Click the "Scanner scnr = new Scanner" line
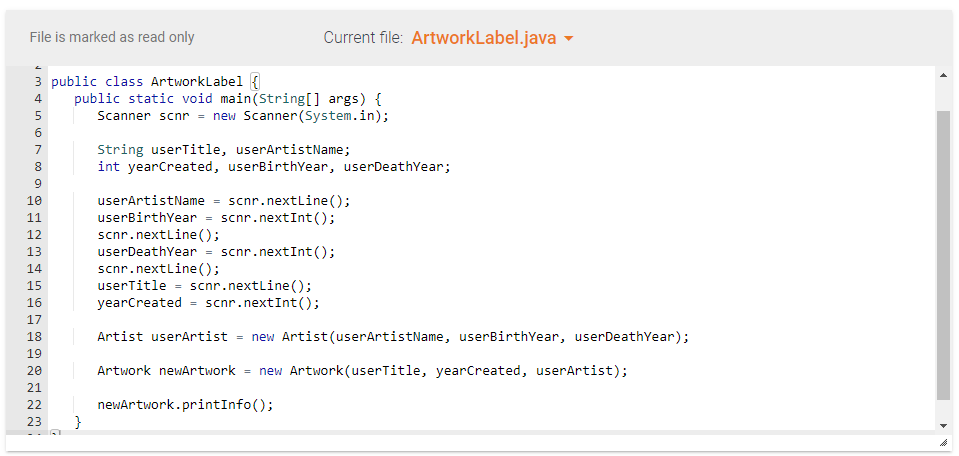 243,116
